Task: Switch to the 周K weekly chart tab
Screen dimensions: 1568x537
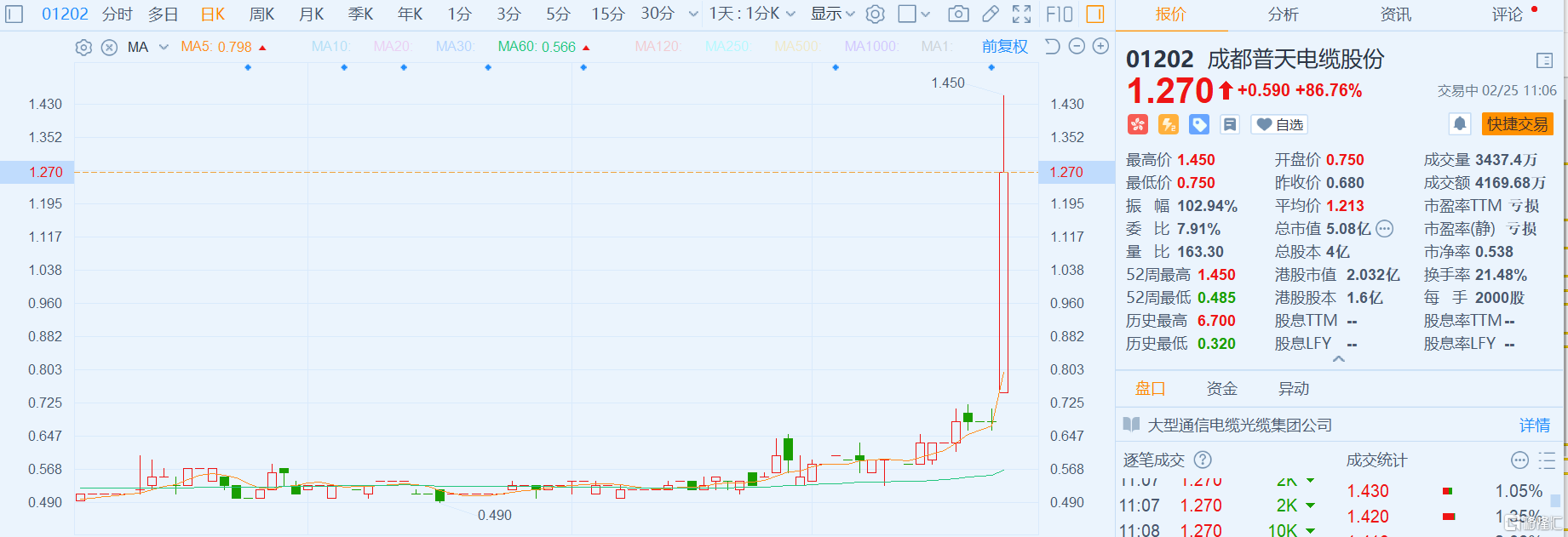Action: click(x=261, y=14)
